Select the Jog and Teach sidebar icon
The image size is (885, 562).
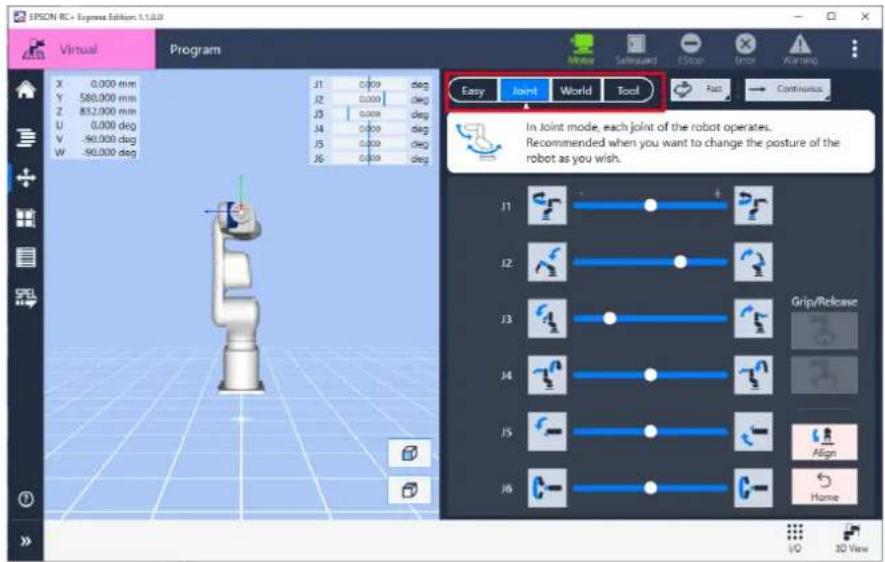tap(26, 178)
